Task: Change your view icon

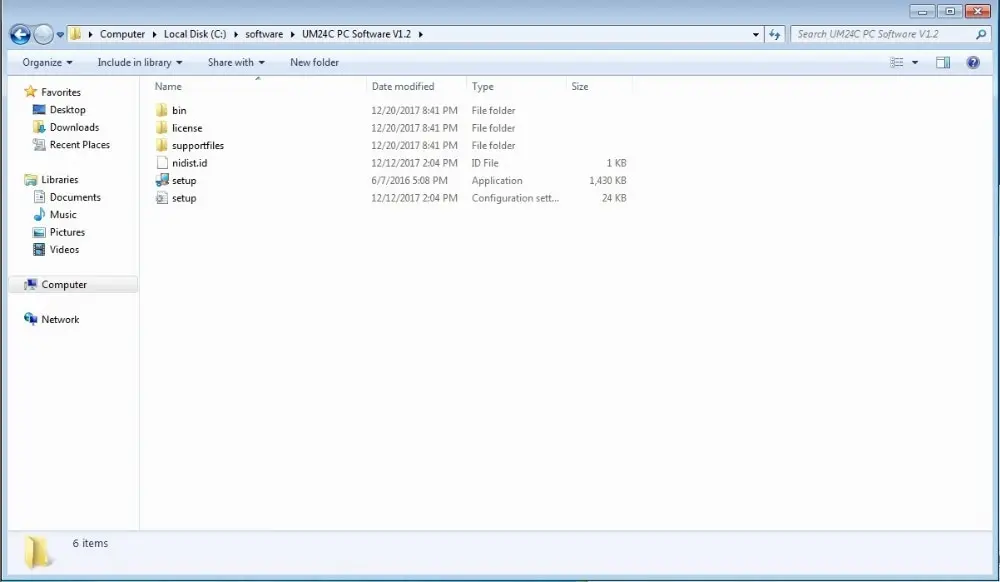Action: [x=897, y=62]
